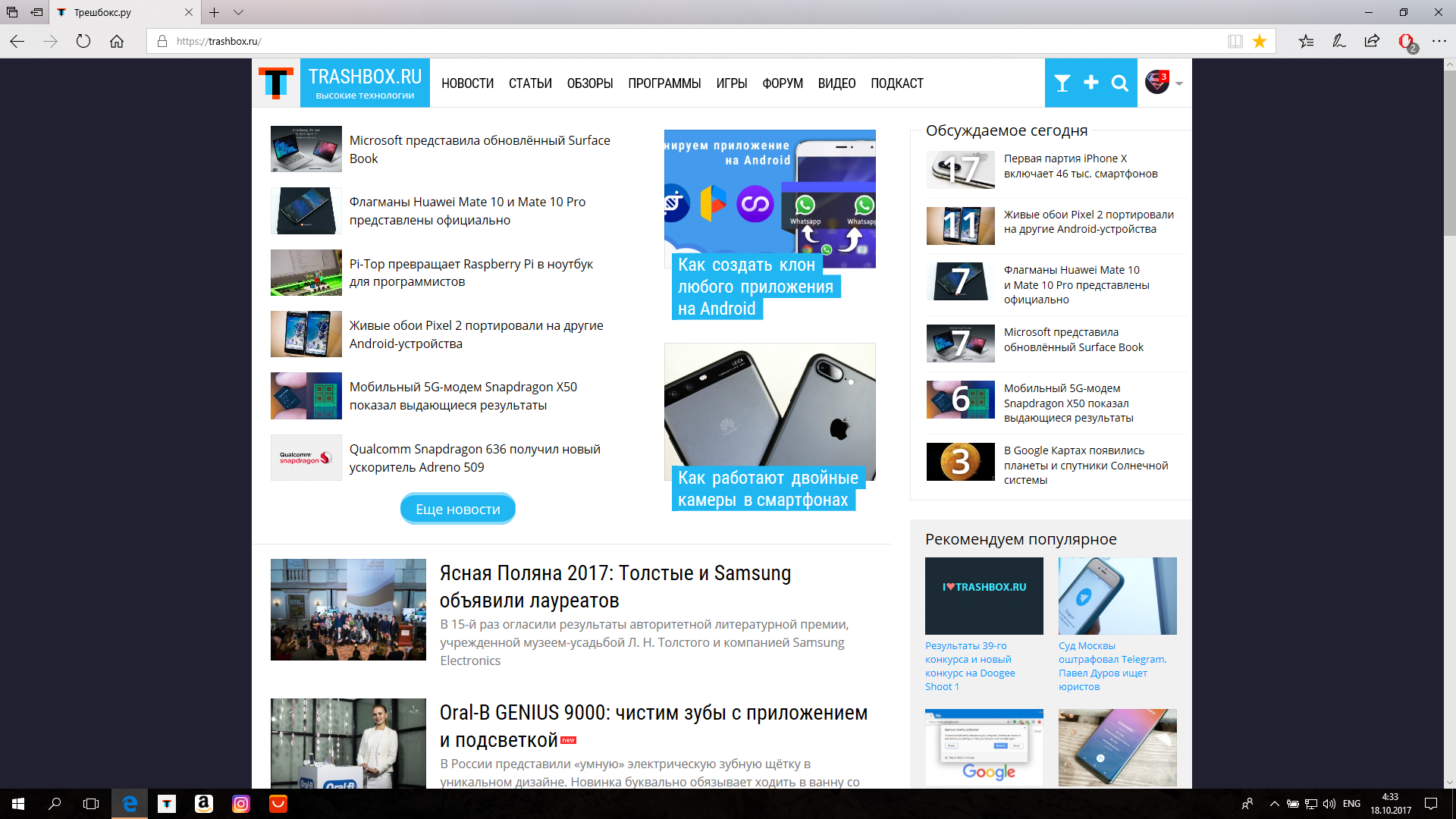Open the ПРОГРАММЫ menu item

click(x=664, y=83)
